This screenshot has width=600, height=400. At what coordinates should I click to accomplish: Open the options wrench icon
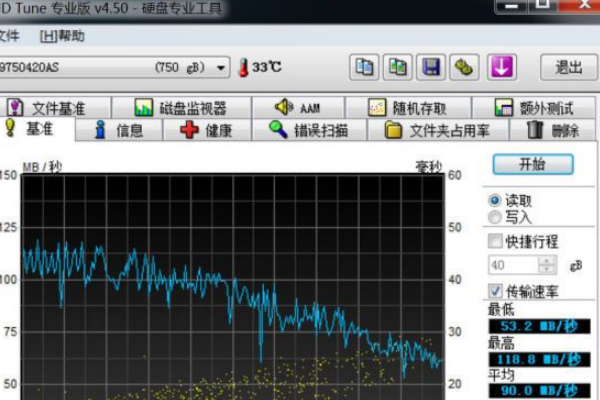pos(464,67)
